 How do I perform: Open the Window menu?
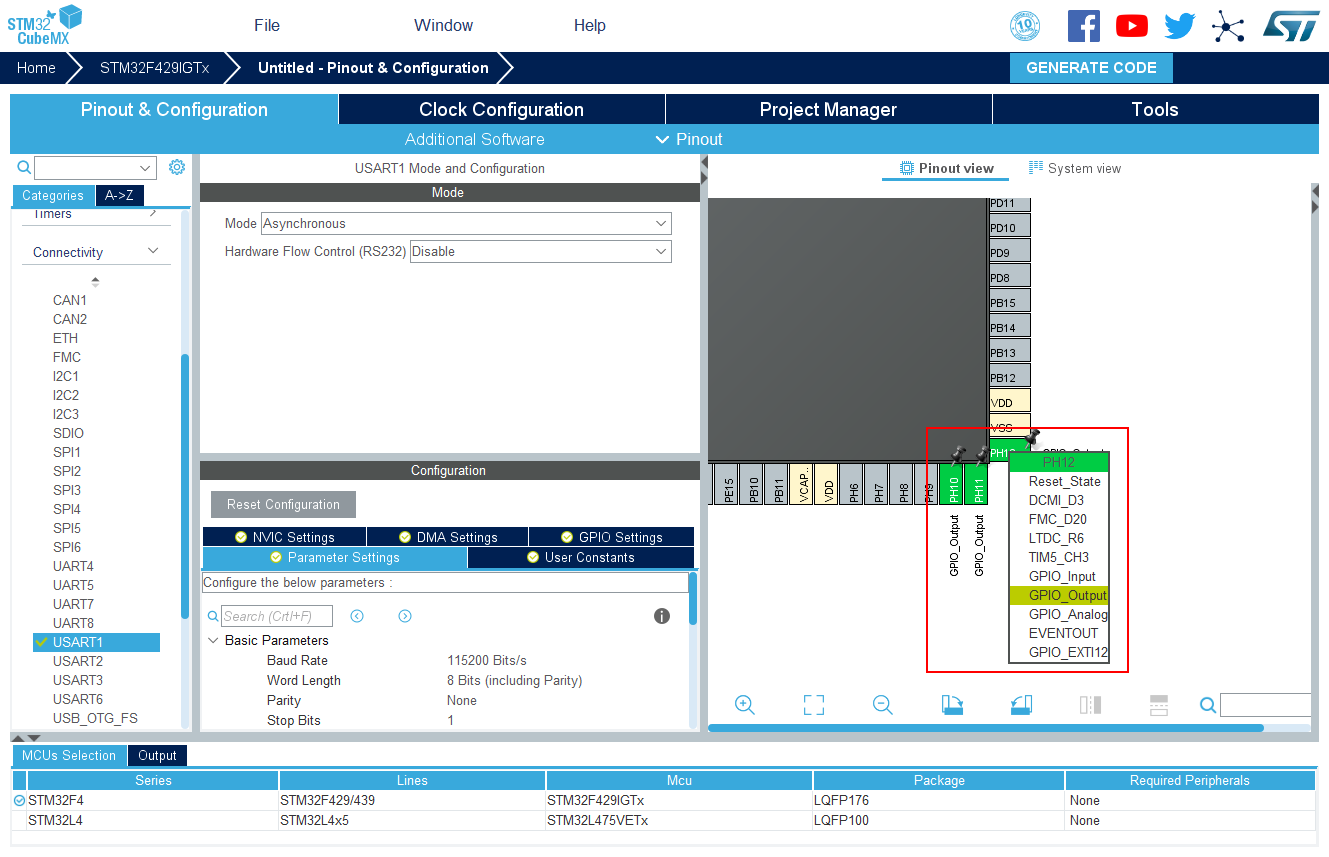coord(444,25)
